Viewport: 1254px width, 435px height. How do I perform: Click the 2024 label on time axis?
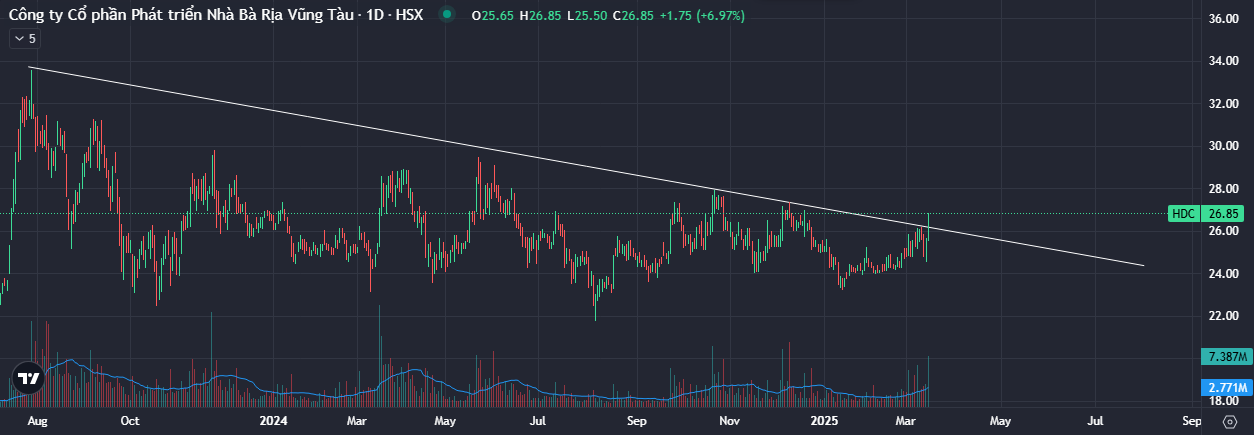pyautogui.click(x=272, y=422)
